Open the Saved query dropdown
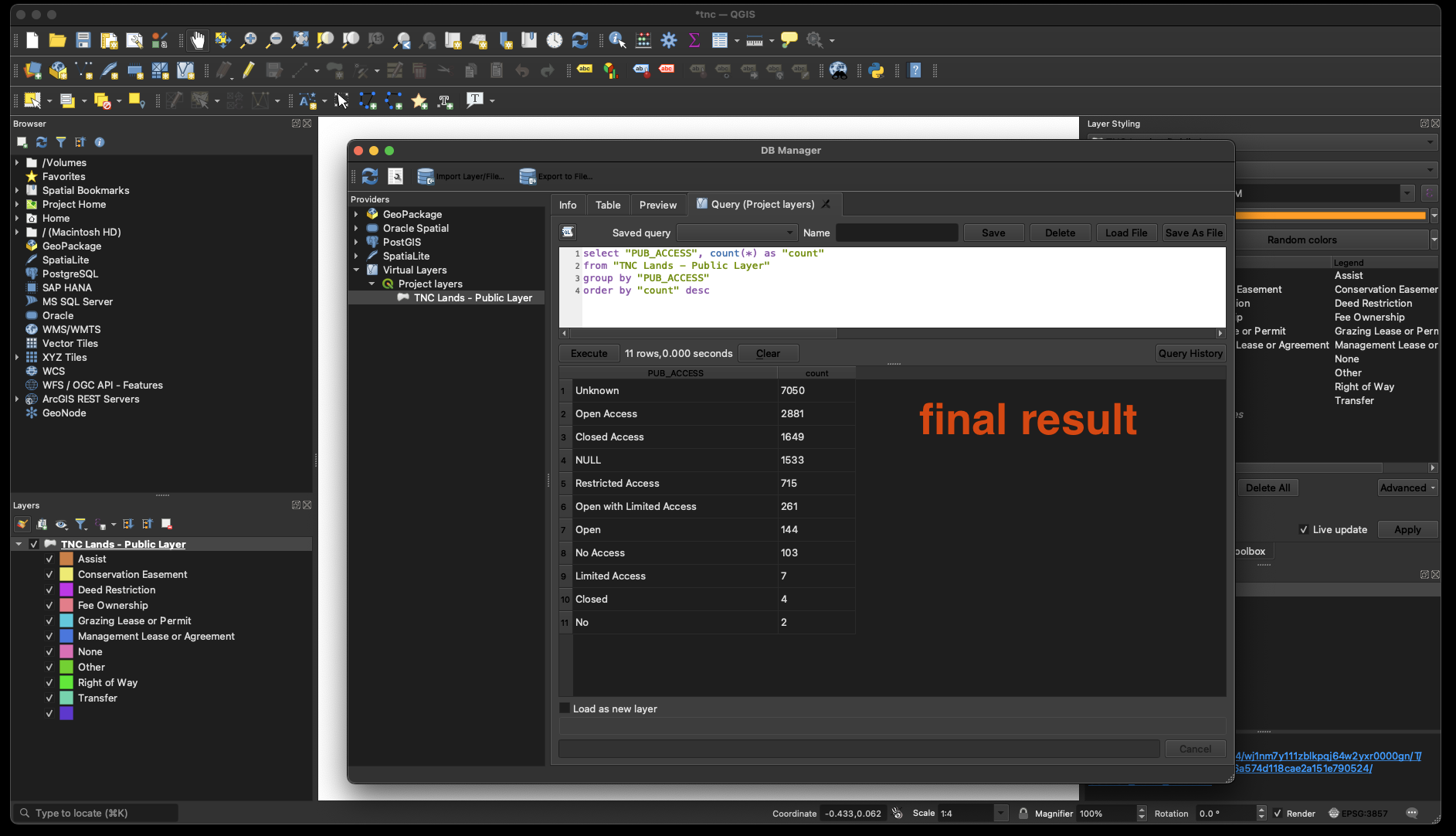The height and width of the screenshot is (836, 1456). pyautogui.click(x=736, y=233)
